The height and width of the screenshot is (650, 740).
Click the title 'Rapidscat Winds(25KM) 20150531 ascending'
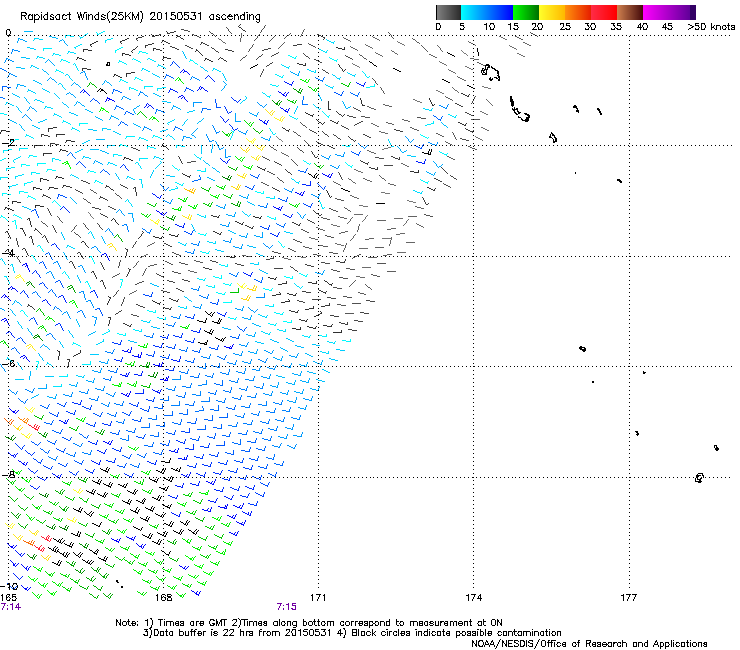(140, 17)
